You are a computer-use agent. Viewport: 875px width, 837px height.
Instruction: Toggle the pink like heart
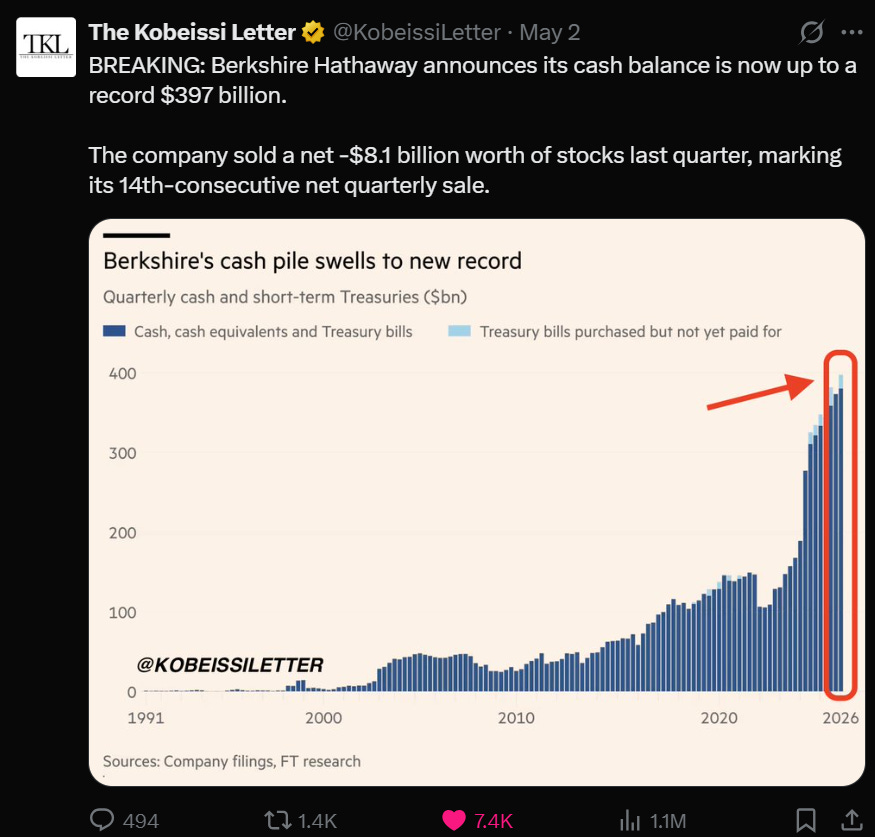click(x=454, y=820)
